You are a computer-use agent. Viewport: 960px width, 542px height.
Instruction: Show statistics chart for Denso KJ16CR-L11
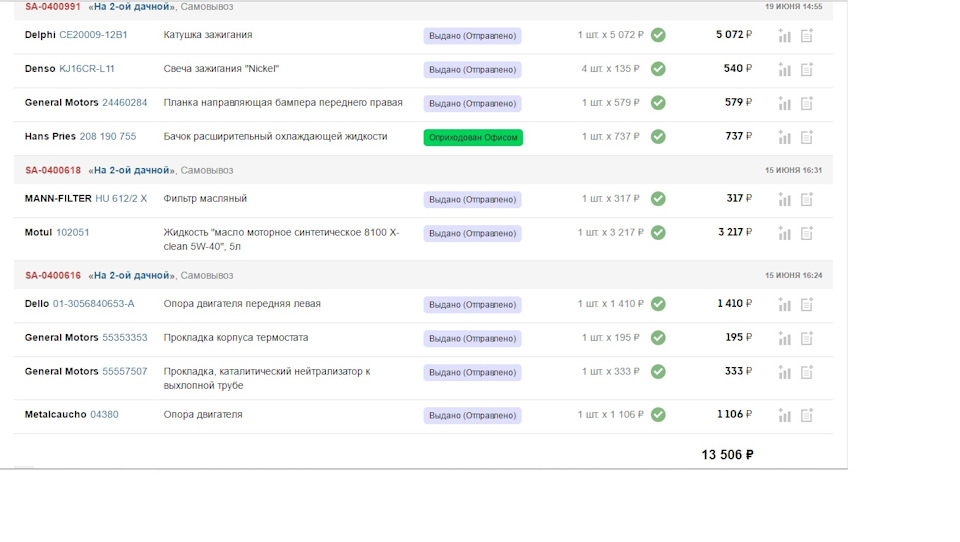785,70
